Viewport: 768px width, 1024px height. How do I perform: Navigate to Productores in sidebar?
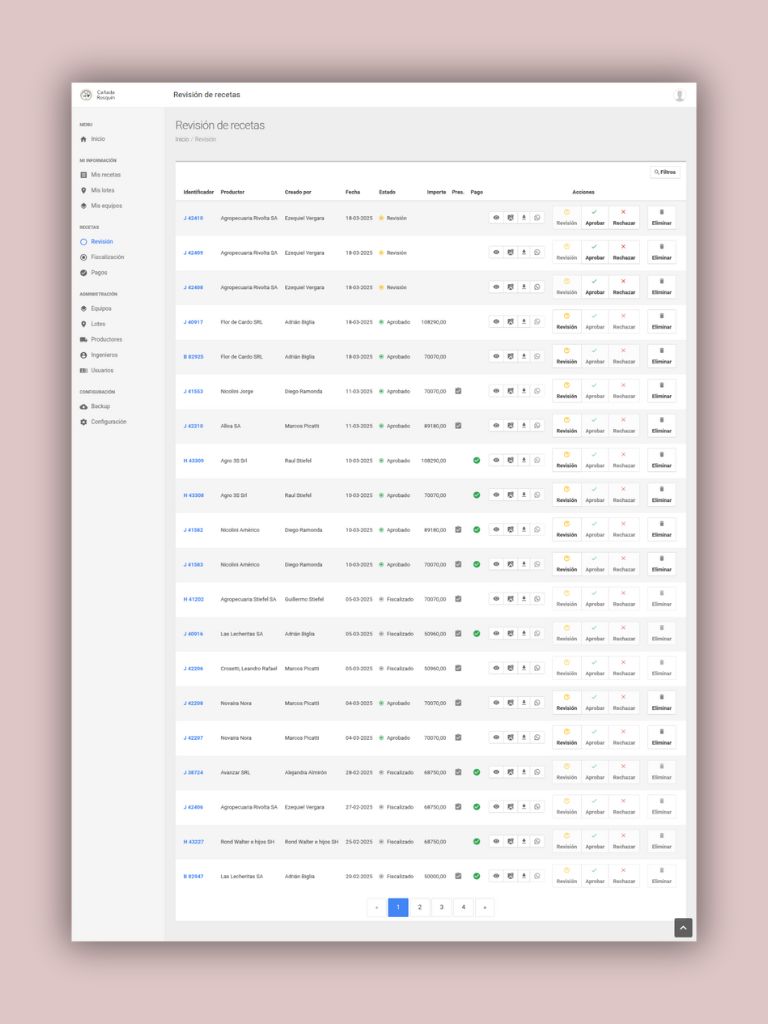pyautogui.click(x=106, y=339)
